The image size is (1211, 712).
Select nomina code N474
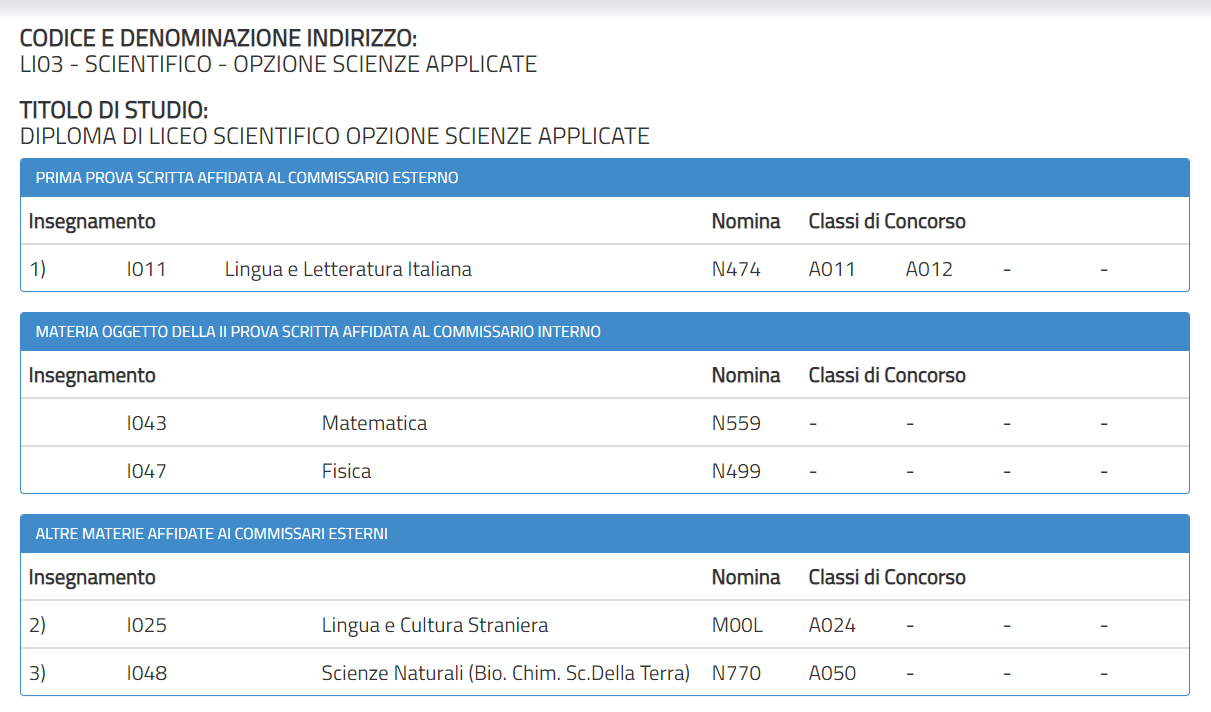[736, 269]
